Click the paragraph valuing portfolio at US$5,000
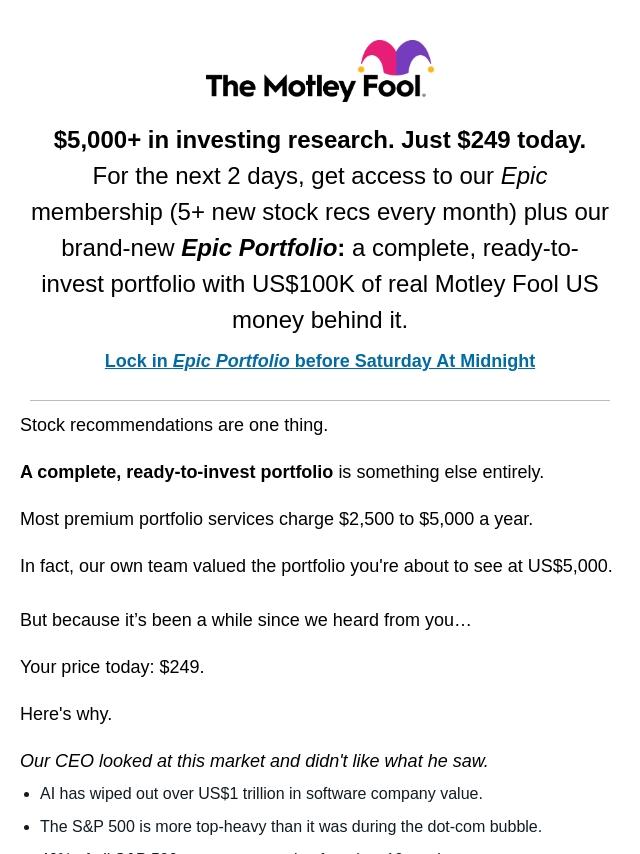The image size is (640, 854). [x=316, y=566]
